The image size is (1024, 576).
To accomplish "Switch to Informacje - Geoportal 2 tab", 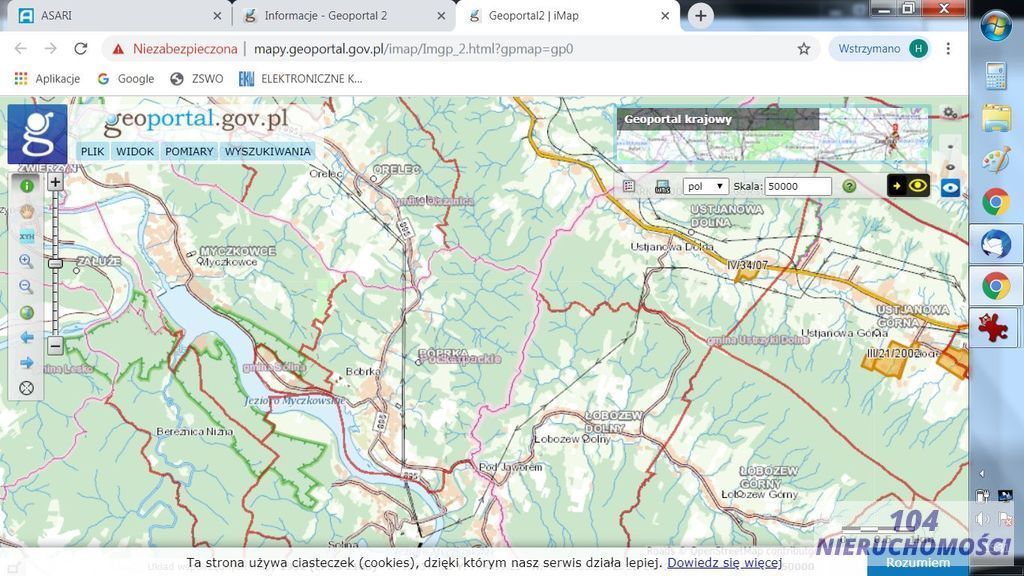I will tap(344, 16).
